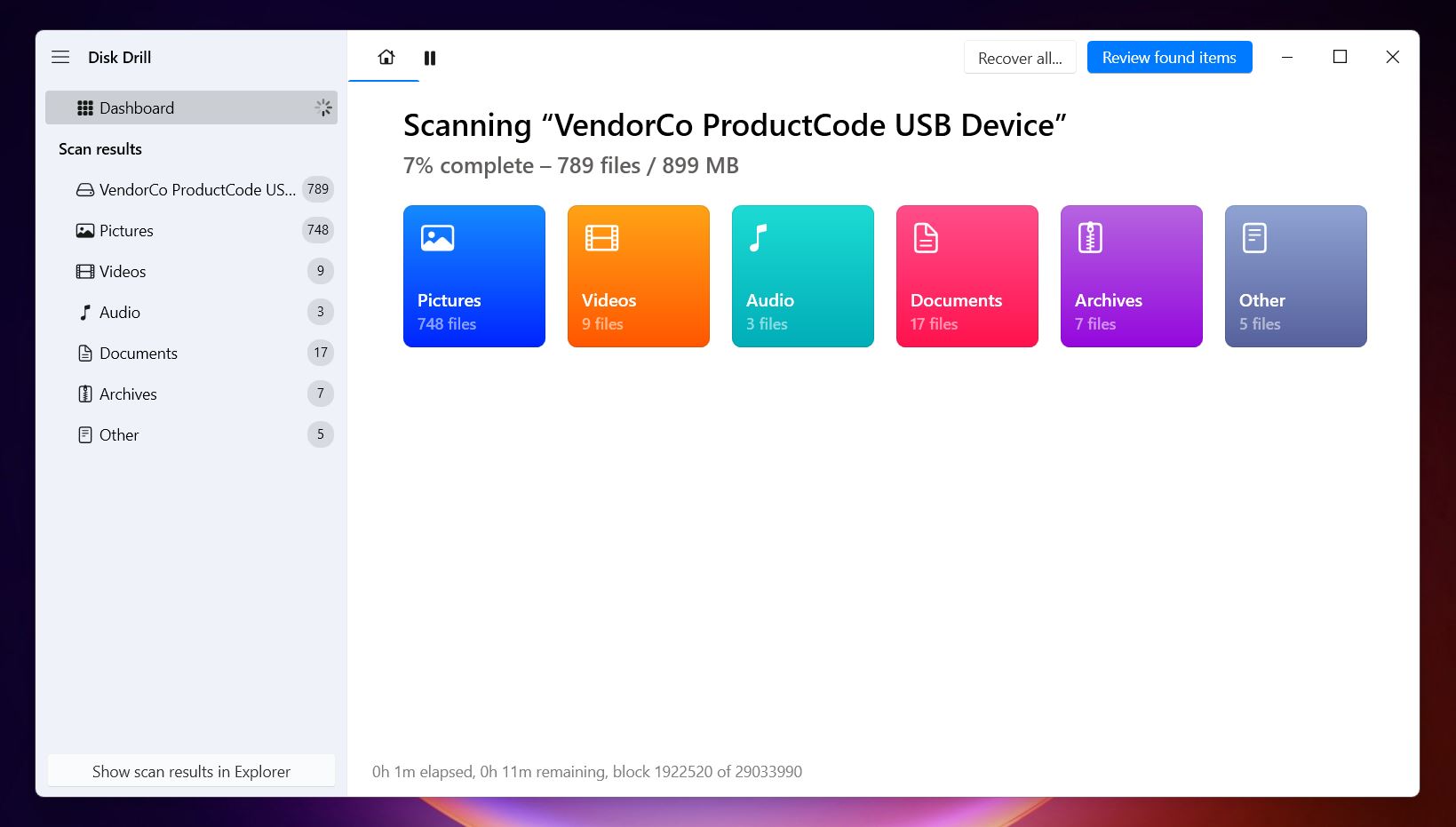Click the Disk Drill app title
Image resolution: width=1456 pixels, height=827 pixels.
pos(120,58)
